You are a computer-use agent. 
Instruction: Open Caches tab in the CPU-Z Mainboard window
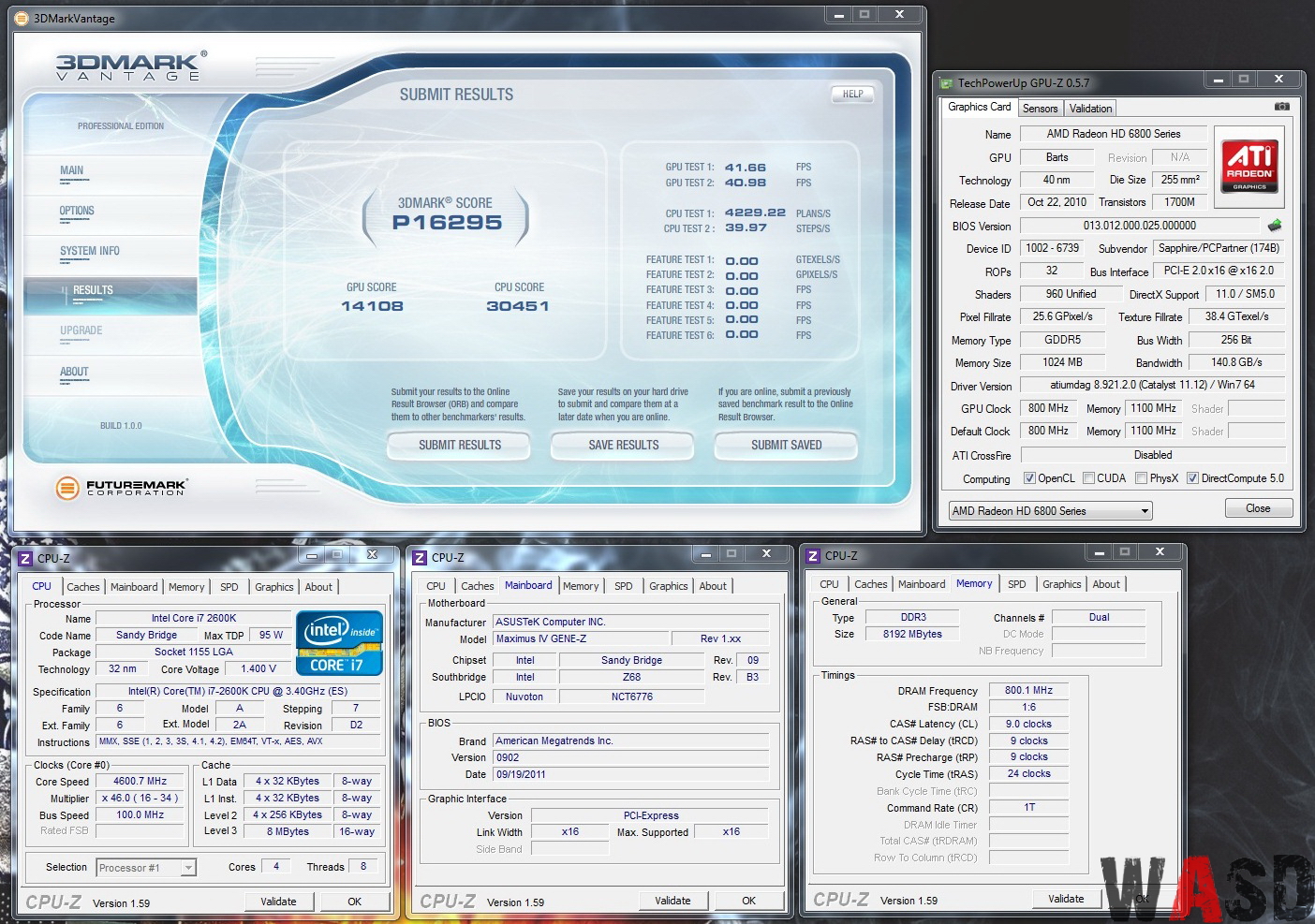(477, 586)
